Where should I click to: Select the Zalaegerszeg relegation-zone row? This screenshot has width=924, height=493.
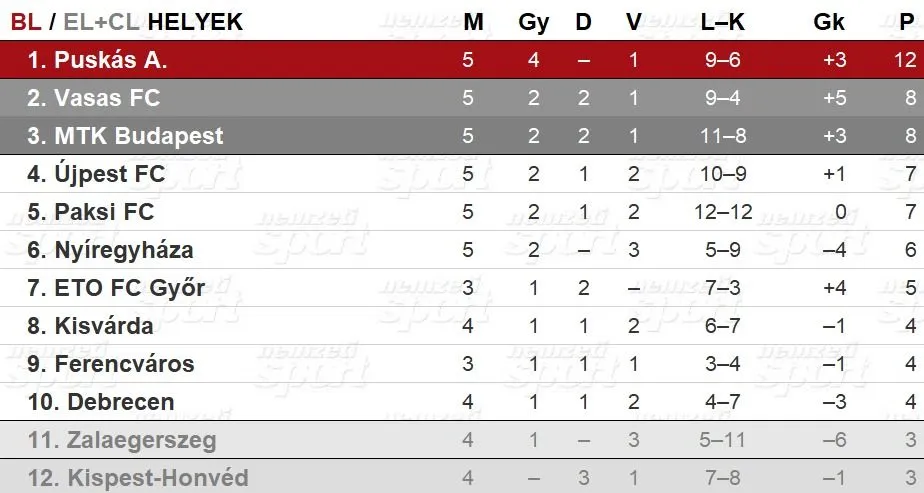pos(462,440)
